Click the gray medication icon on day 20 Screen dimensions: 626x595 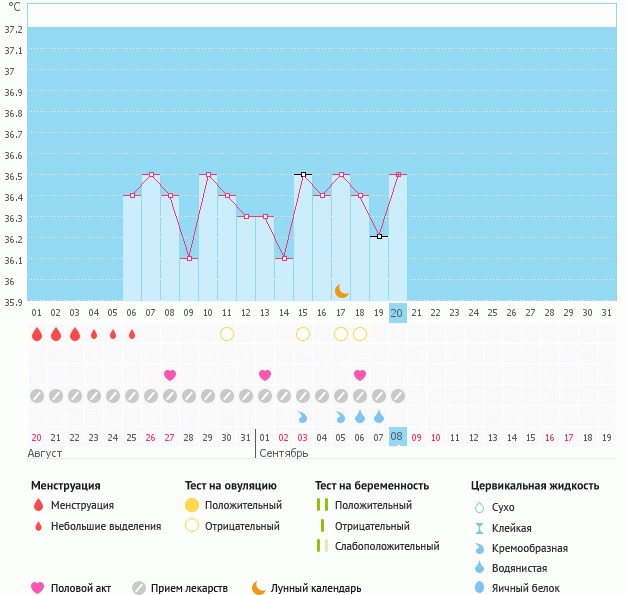click(x=398, y=395)
